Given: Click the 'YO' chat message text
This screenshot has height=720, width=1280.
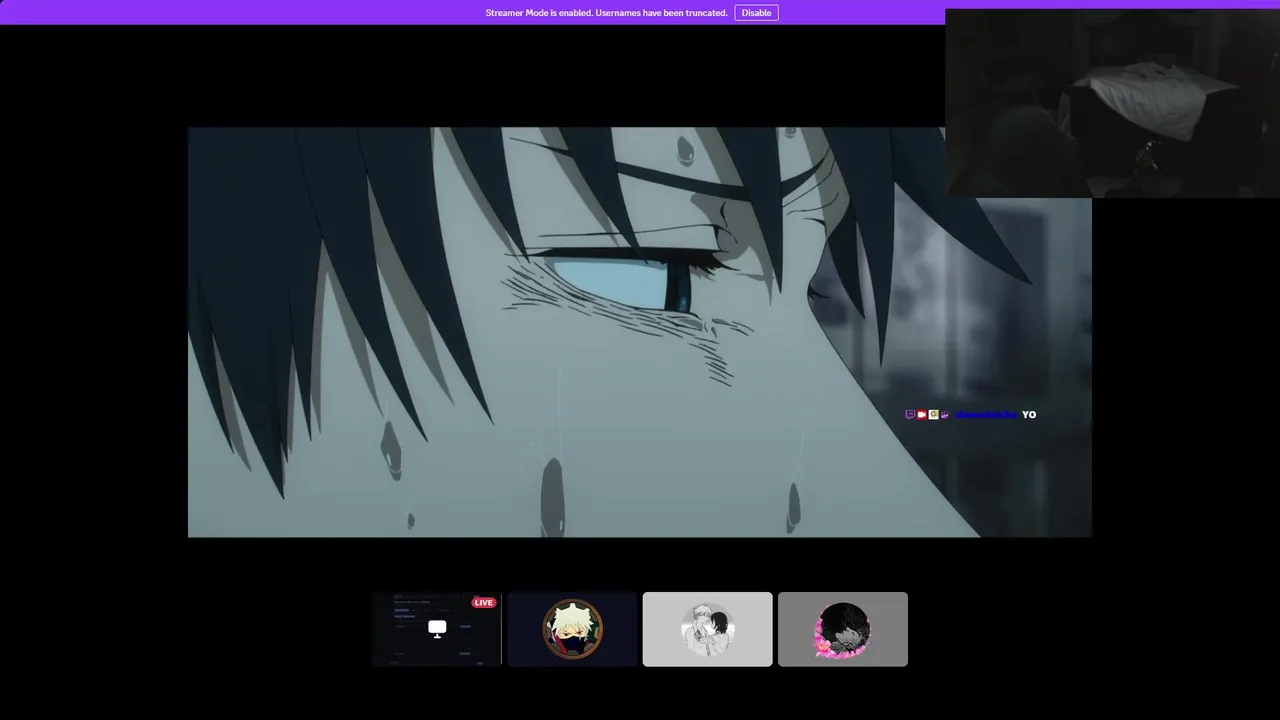Looking at the screenshot, I should click(x=1029, y=414).
